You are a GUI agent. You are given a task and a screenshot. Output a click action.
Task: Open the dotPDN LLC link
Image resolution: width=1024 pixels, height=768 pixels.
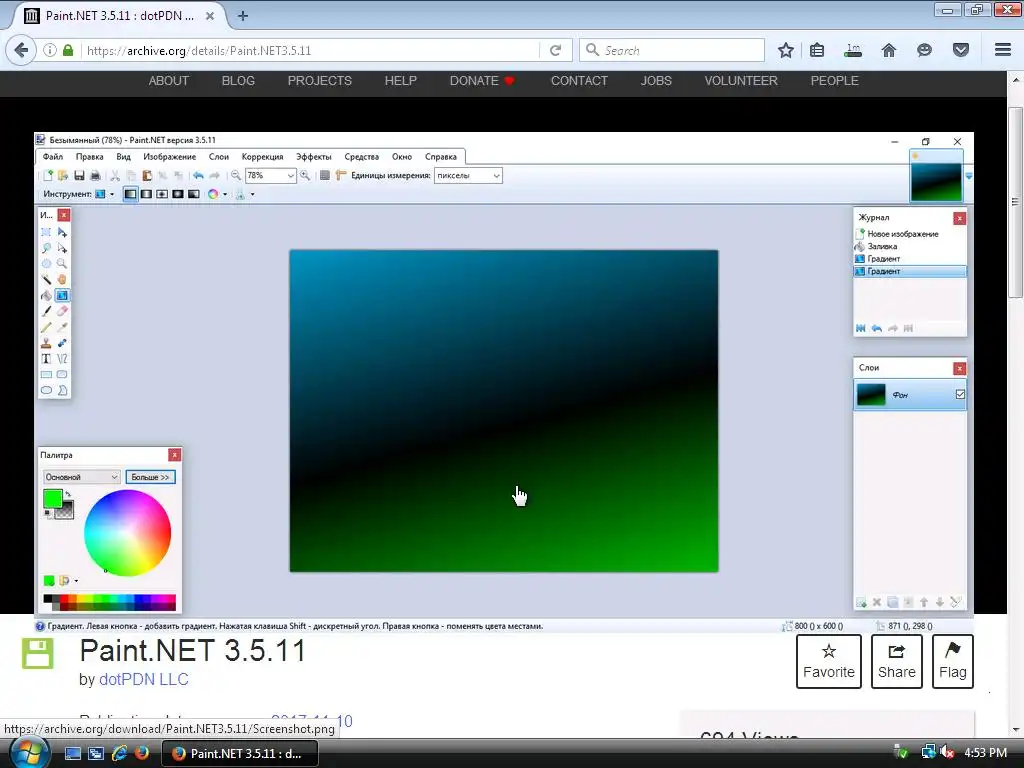click(144, 679)
